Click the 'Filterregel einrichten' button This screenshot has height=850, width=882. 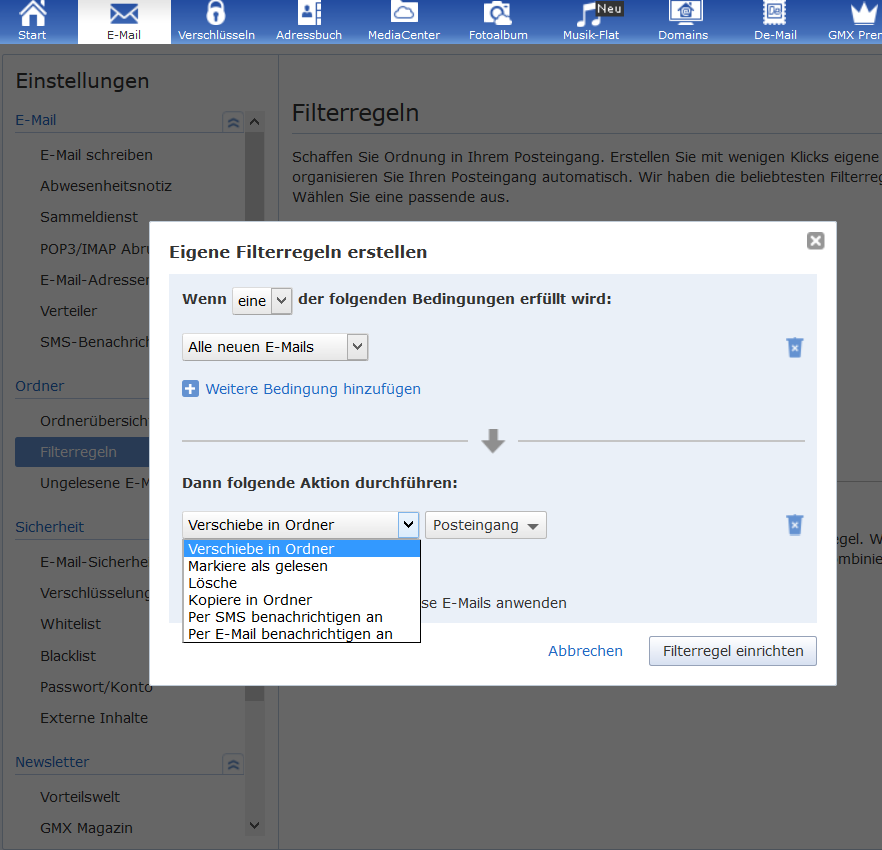pyautogui.click(x=732, y=651)
